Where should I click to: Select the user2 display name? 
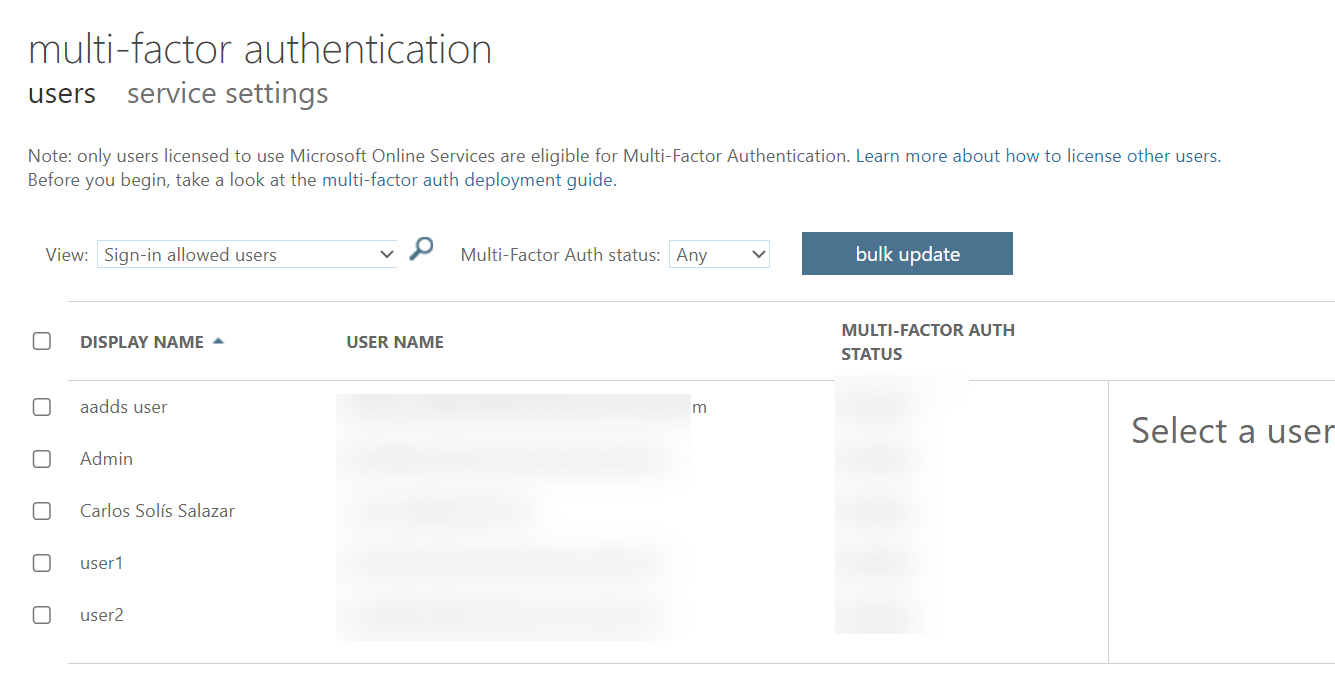pyautogui.click(x=101, y=615)
